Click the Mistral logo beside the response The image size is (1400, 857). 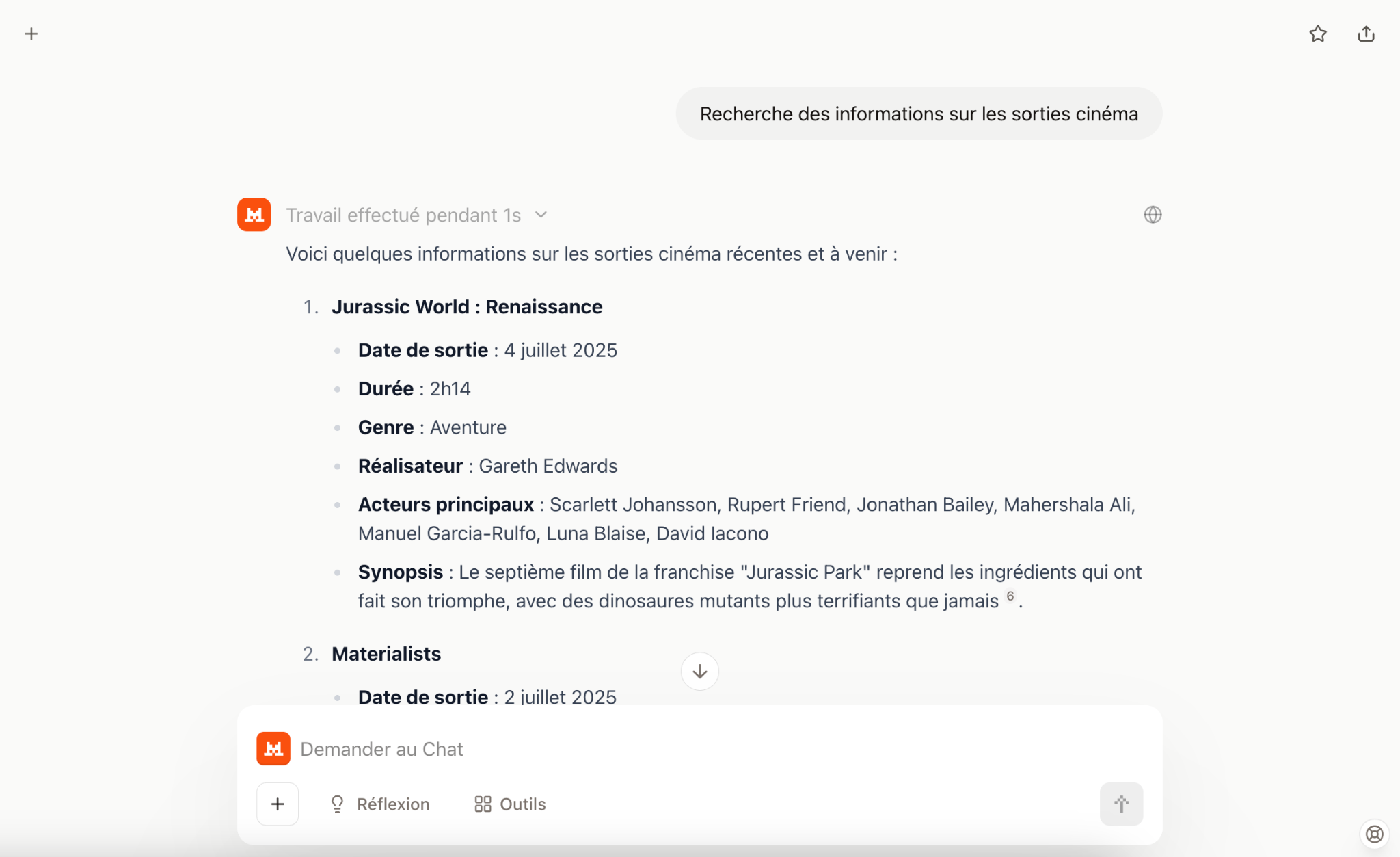[x=254, y=215]
